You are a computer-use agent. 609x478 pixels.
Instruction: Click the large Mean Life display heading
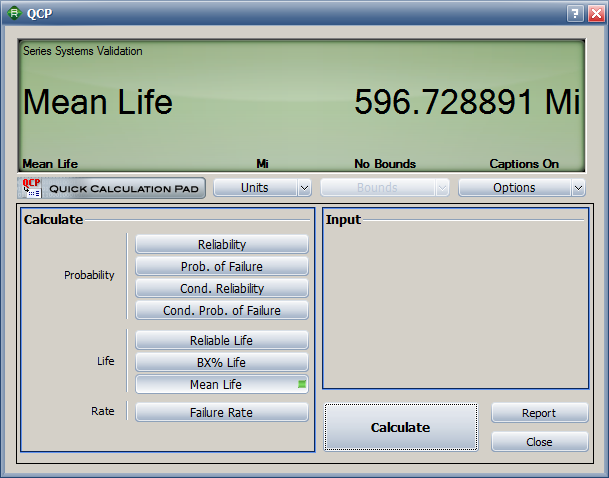[97, 102]
